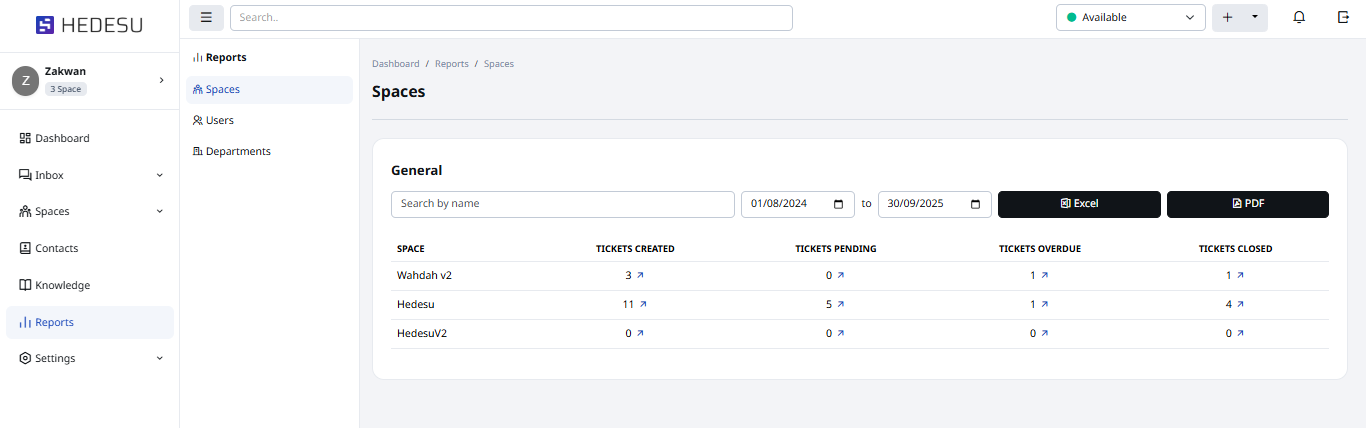1366x428 pixels.
Task: Click the hamburger menu toggle button
Action: click(x=206, y=17)
